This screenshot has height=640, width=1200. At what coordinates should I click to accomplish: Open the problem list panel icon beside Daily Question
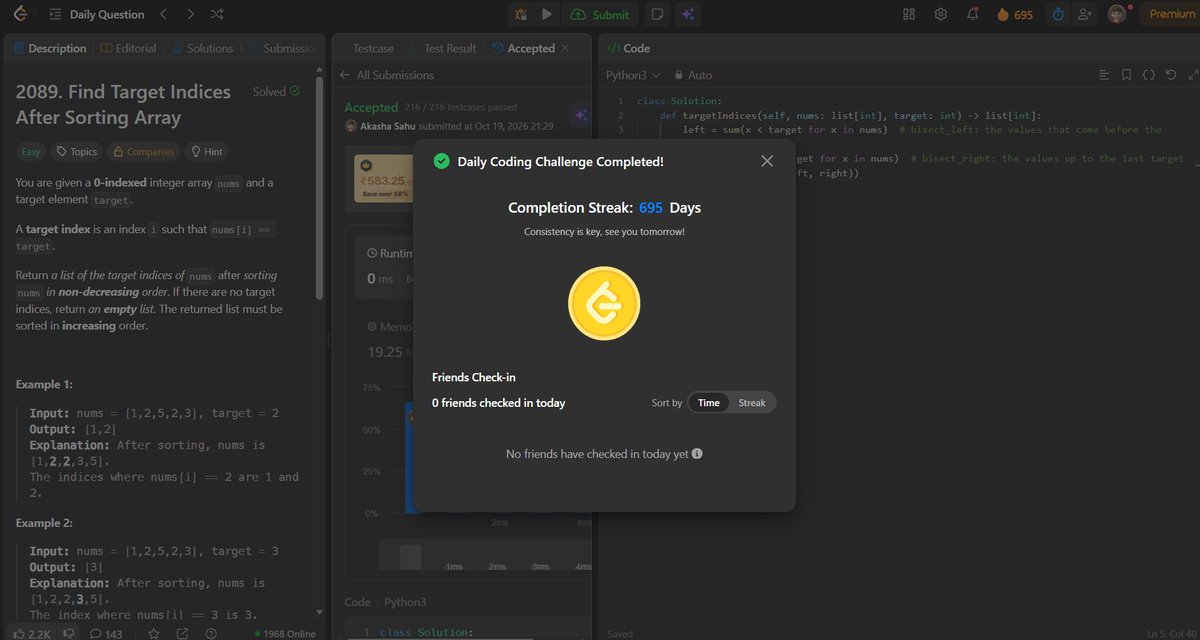[55, 14]
